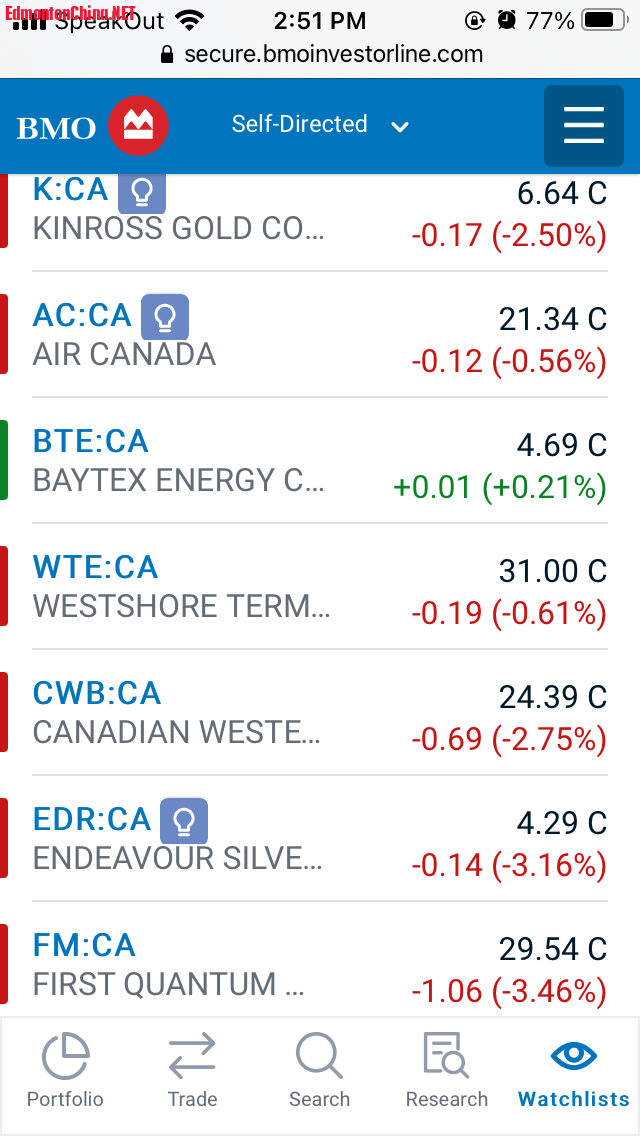
Task: Open the Portfolio pie chart tab
Action: [x=65, y=1070]
